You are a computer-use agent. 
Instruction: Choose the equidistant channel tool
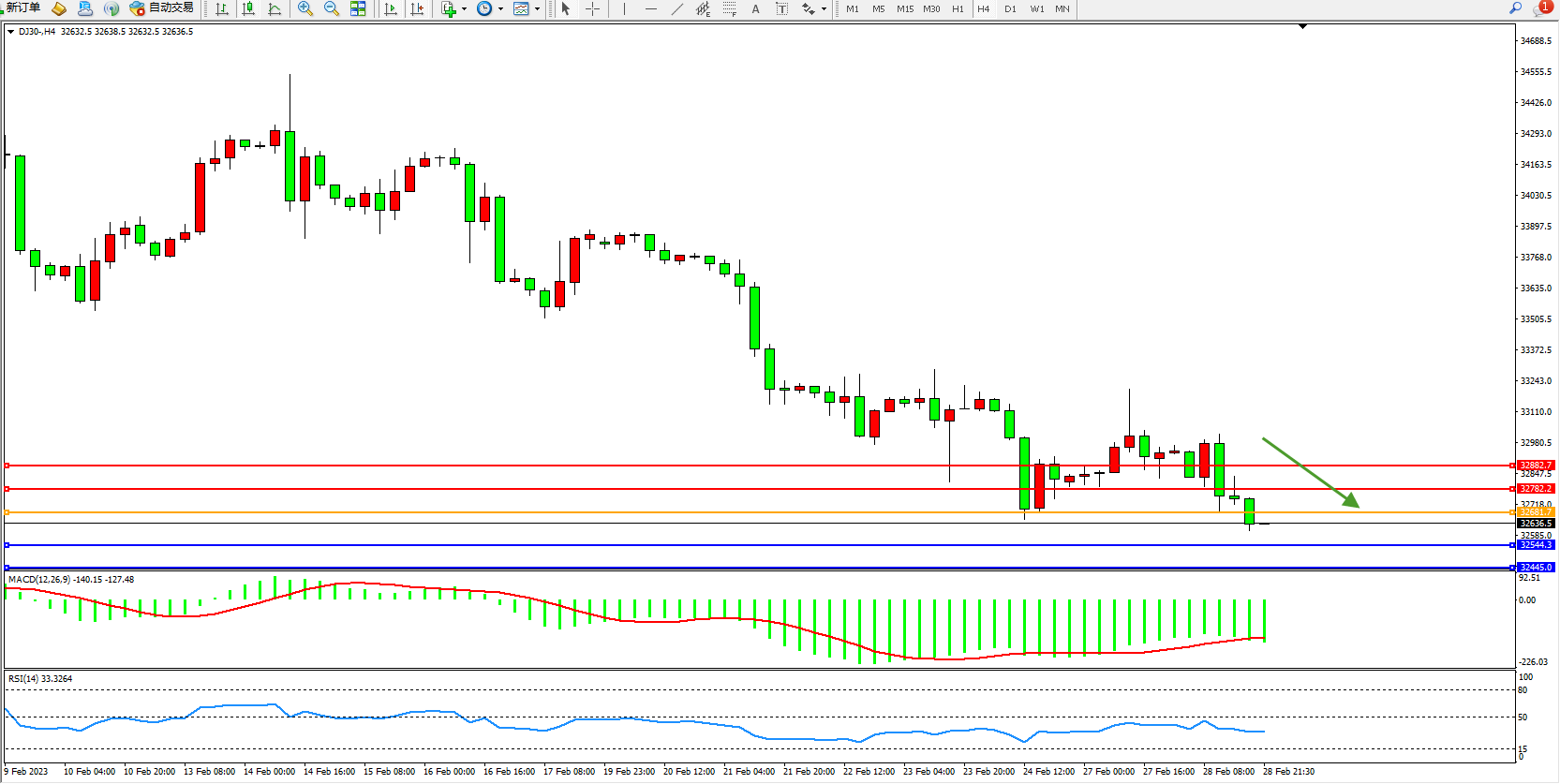703,8
